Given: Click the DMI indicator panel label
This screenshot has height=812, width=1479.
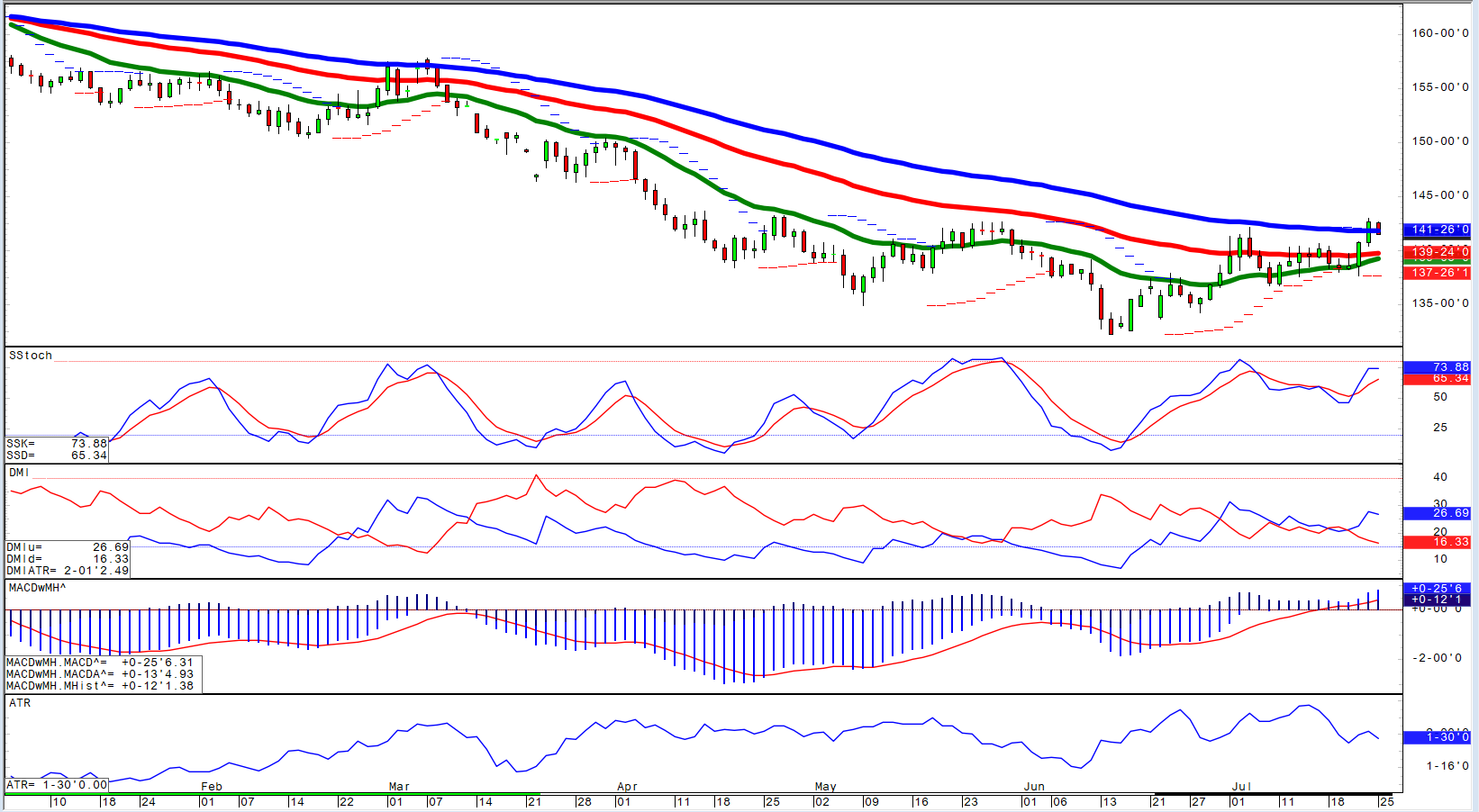Looking at the screenshot, I should [19, 472].
